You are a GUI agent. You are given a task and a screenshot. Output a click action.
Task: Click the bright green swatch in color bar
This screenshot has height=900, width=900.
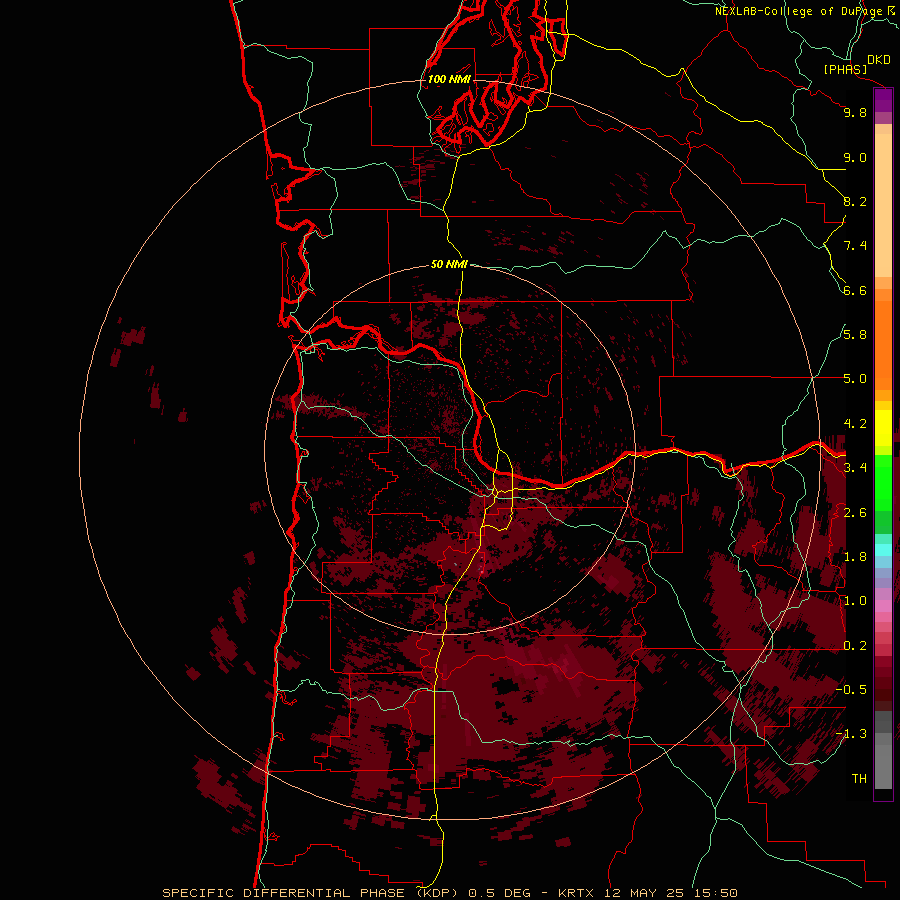point(883,482)
